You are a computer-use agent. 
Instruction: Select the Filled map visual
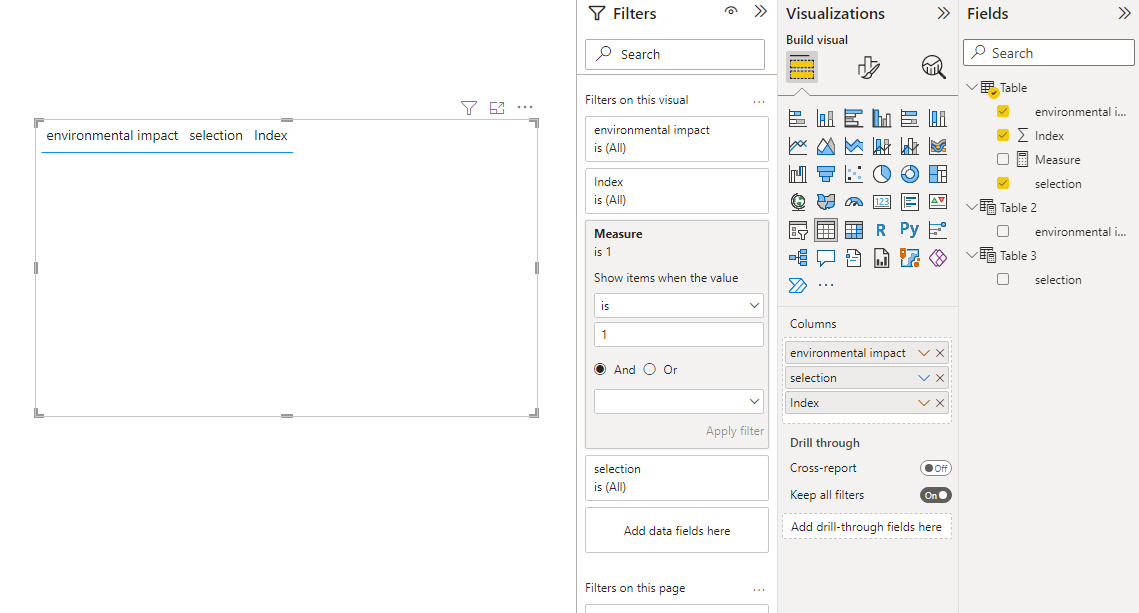[825, 202]
